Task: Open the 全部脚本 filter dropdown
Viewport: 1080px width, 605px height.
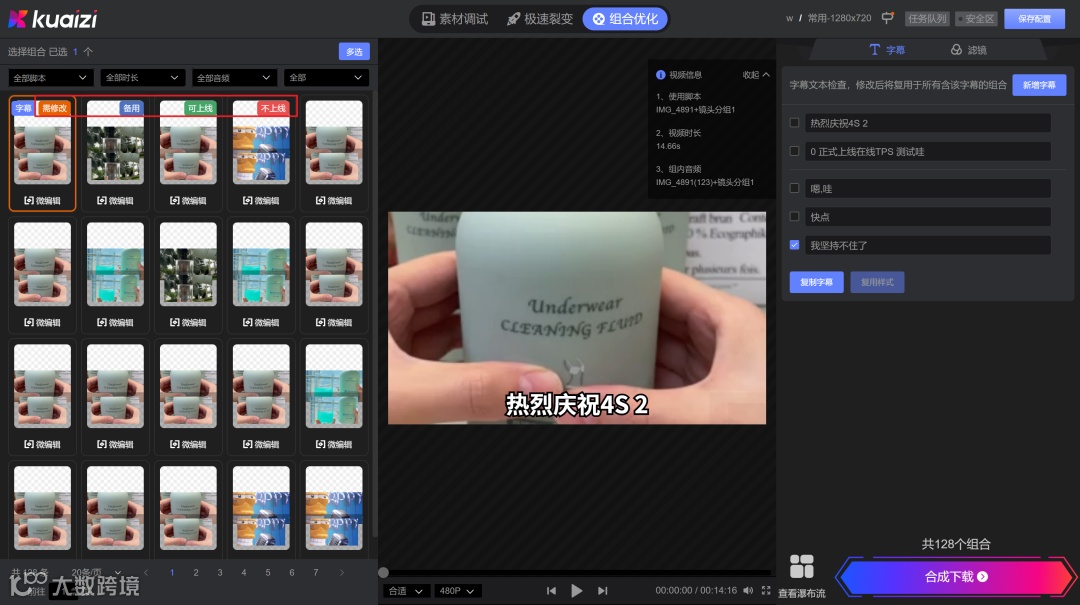Action: pyautogui.click(x=50, y=77)
